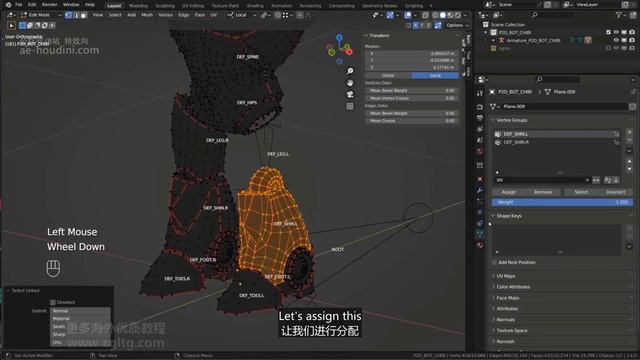This screenshot has width=640, height=360.
Task: Open Local transform orientation dropdown
Action: tap(242, 15)
